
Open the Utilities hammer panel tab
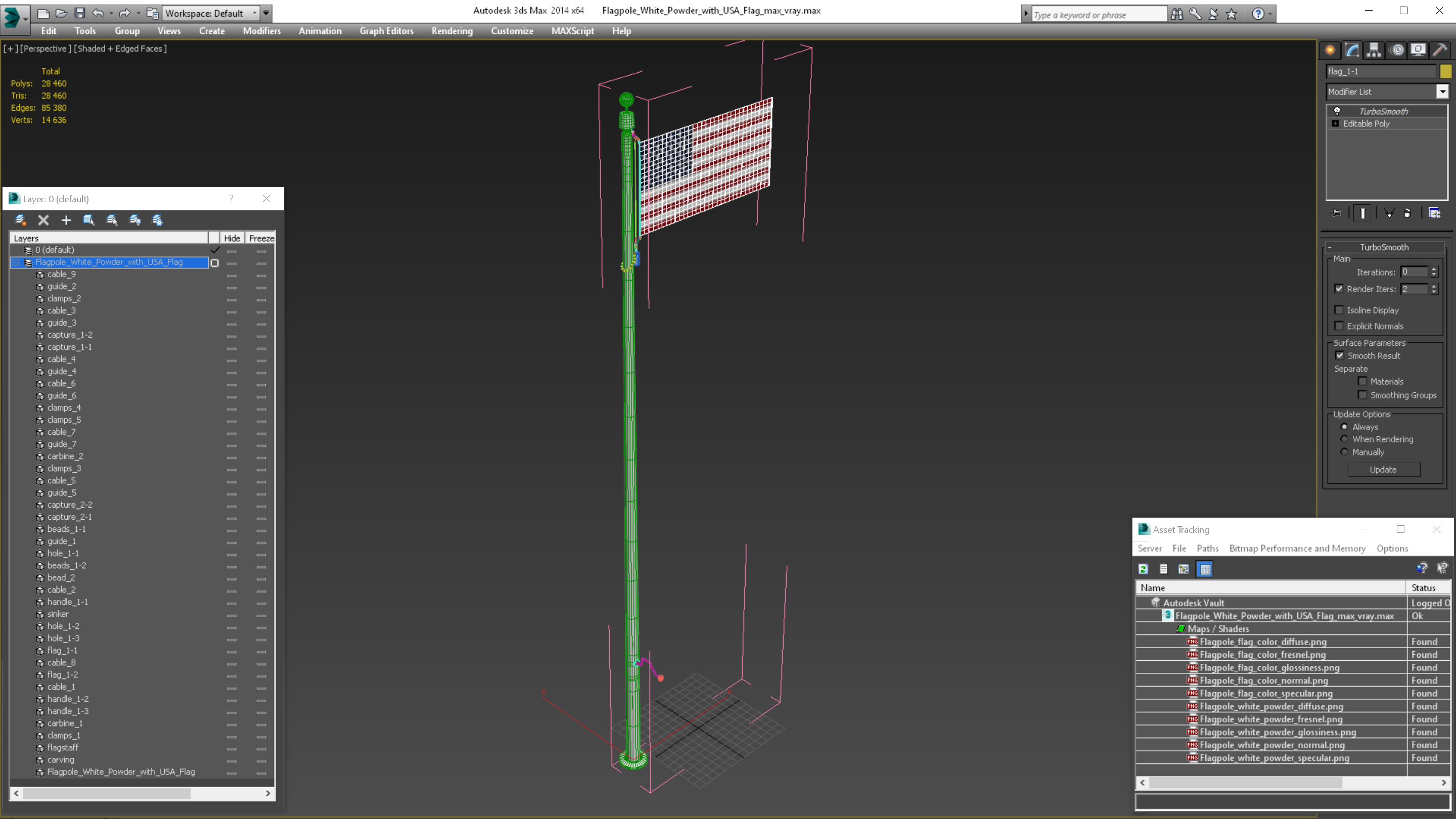(1440, 51)
